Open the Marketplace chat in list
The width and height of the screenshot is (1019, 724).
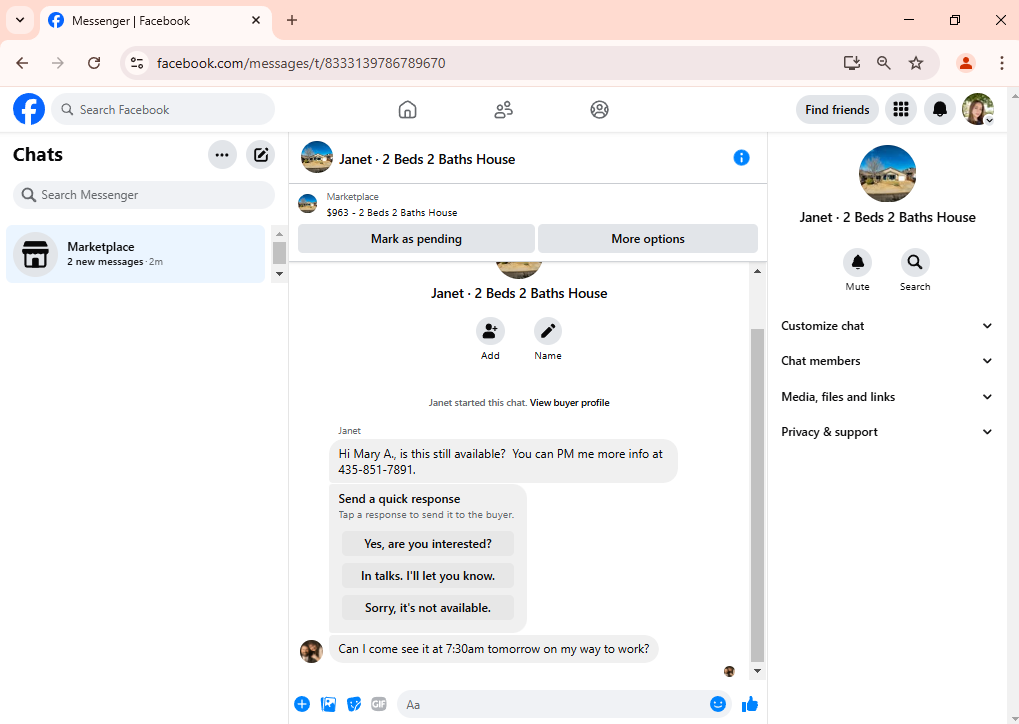136,254
